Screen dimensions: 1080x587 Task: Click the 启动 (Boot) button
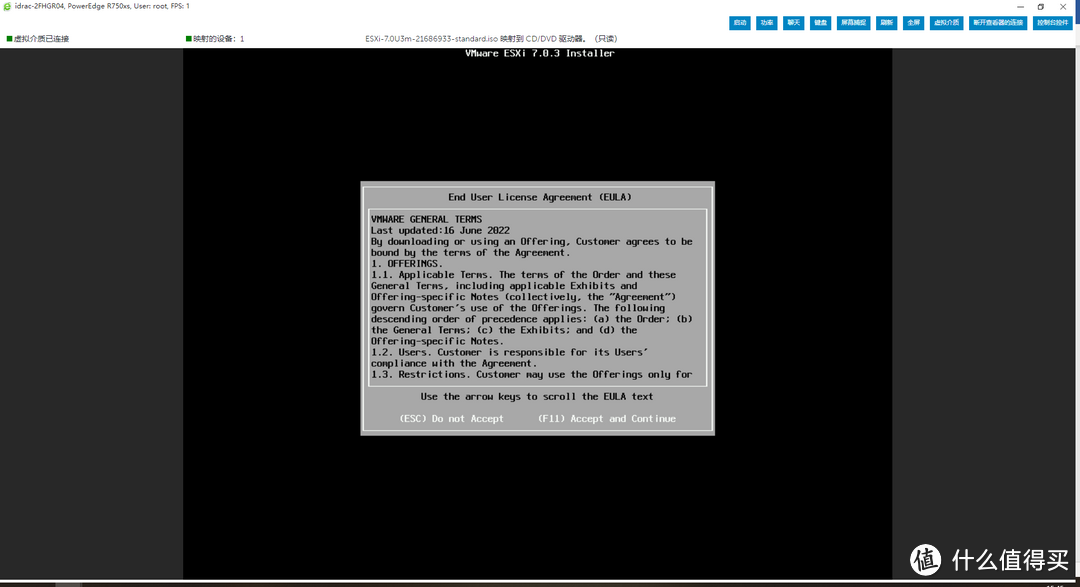point(740,23)
